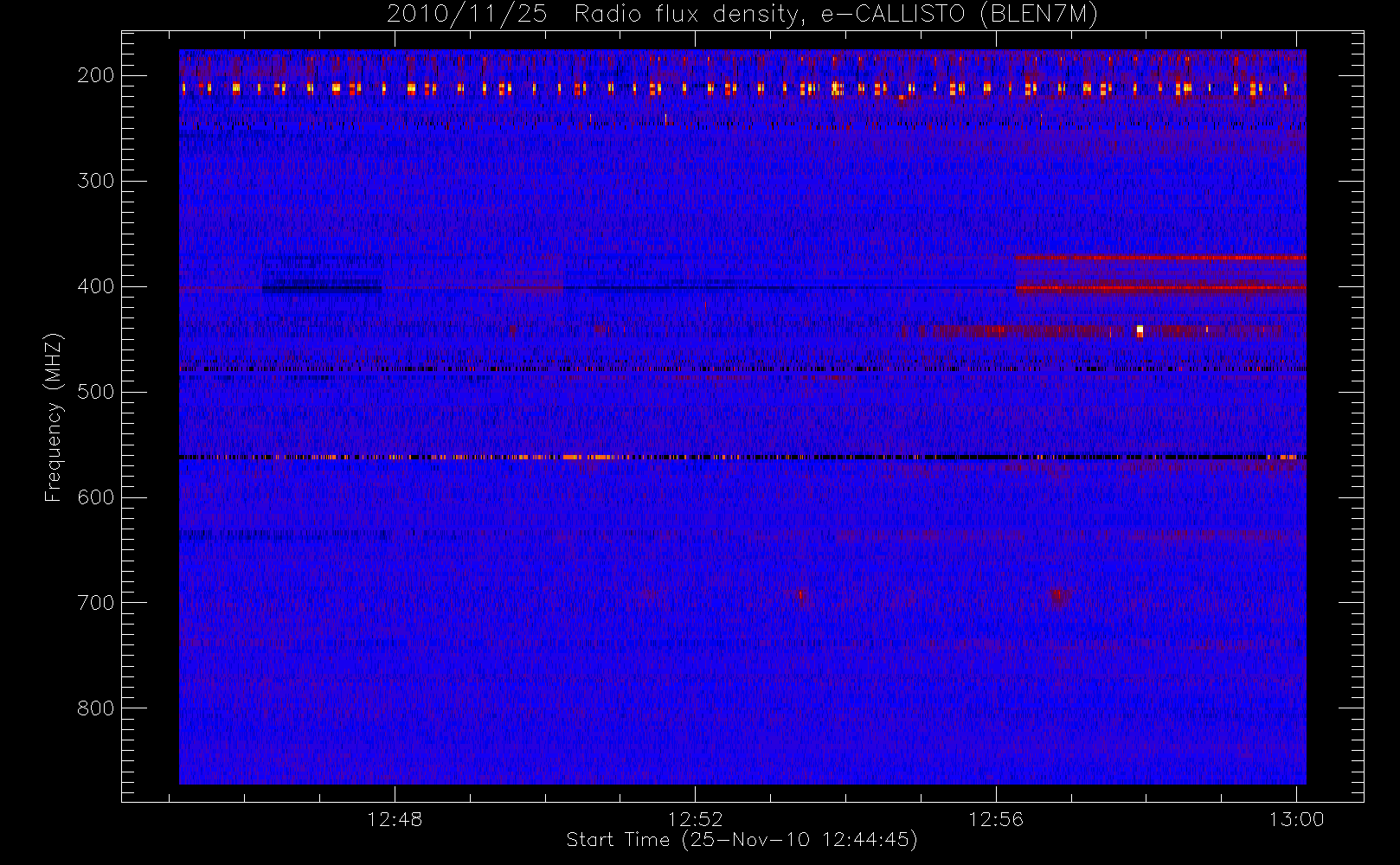Click the 12:56 time tick label
Image resolution: width=1400 pixels, height=865 pixels.
click(995, 819)
